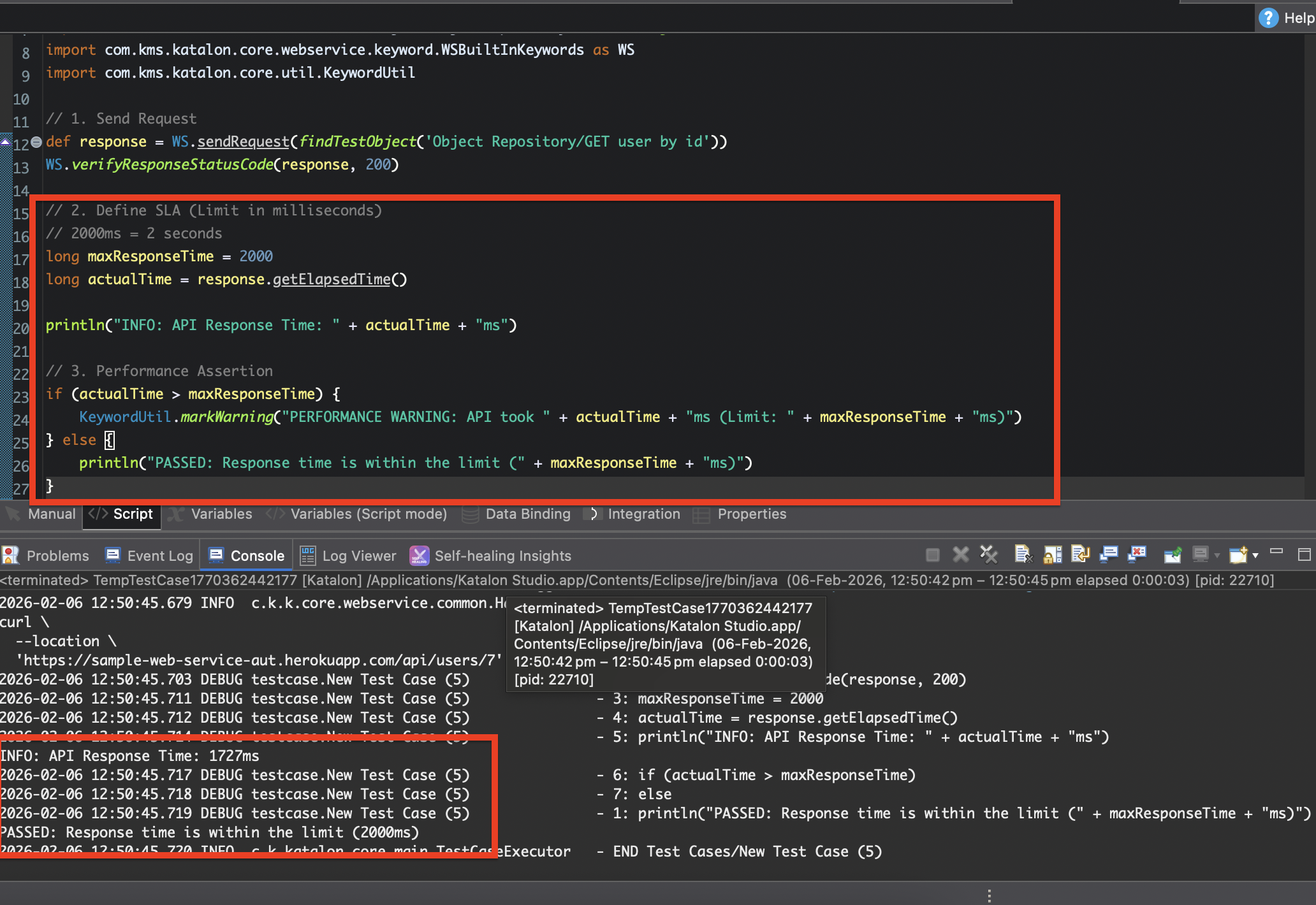Toggle Show Console When Standard Out Changes
The width and height of the screenshot is (1316, 905).
pyautogui.click(x=1108, y=554)
